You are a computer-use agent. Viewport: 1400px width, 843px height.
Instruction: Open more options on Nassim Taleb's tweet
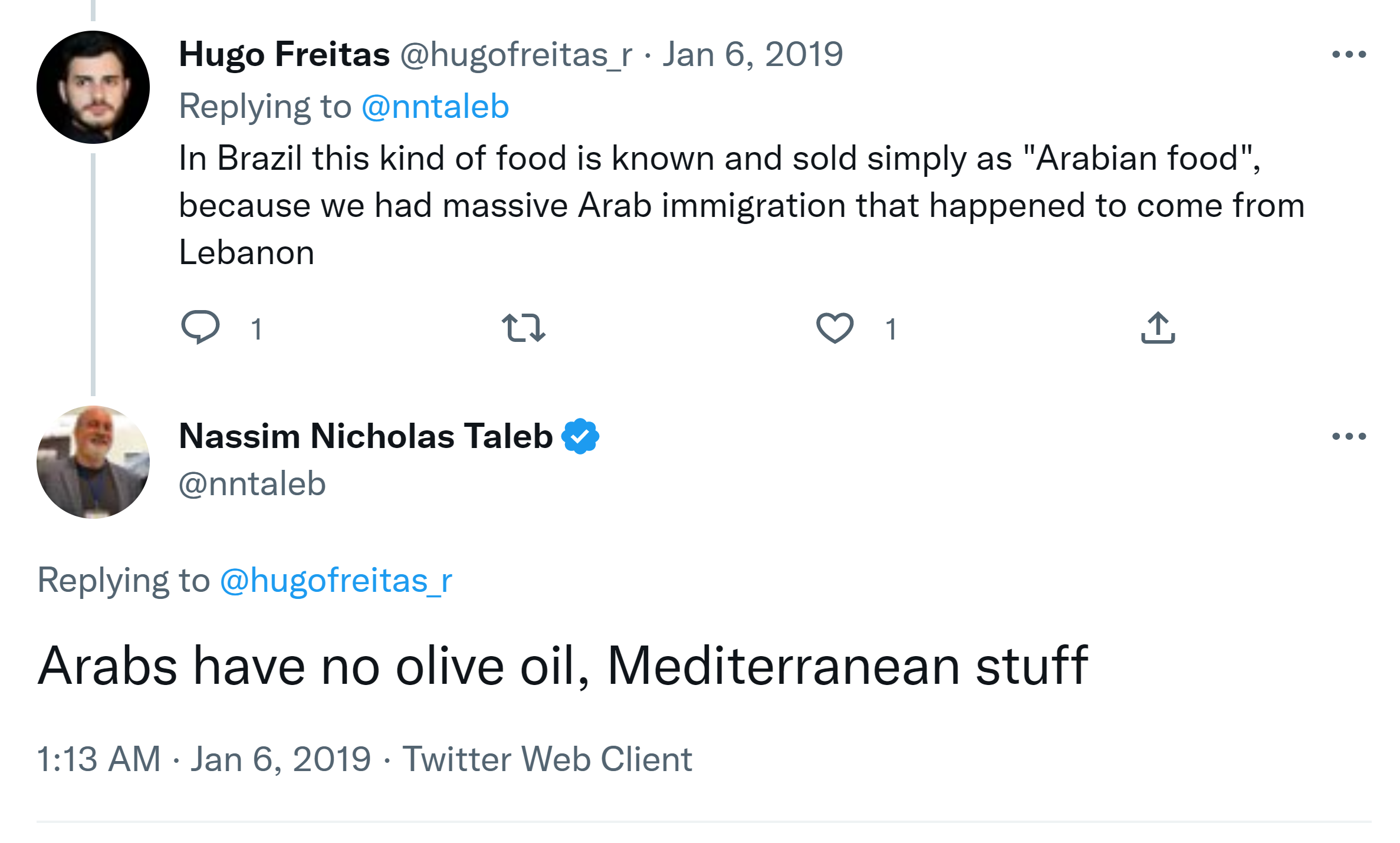pyautogui.click(x=1349, y=436)
